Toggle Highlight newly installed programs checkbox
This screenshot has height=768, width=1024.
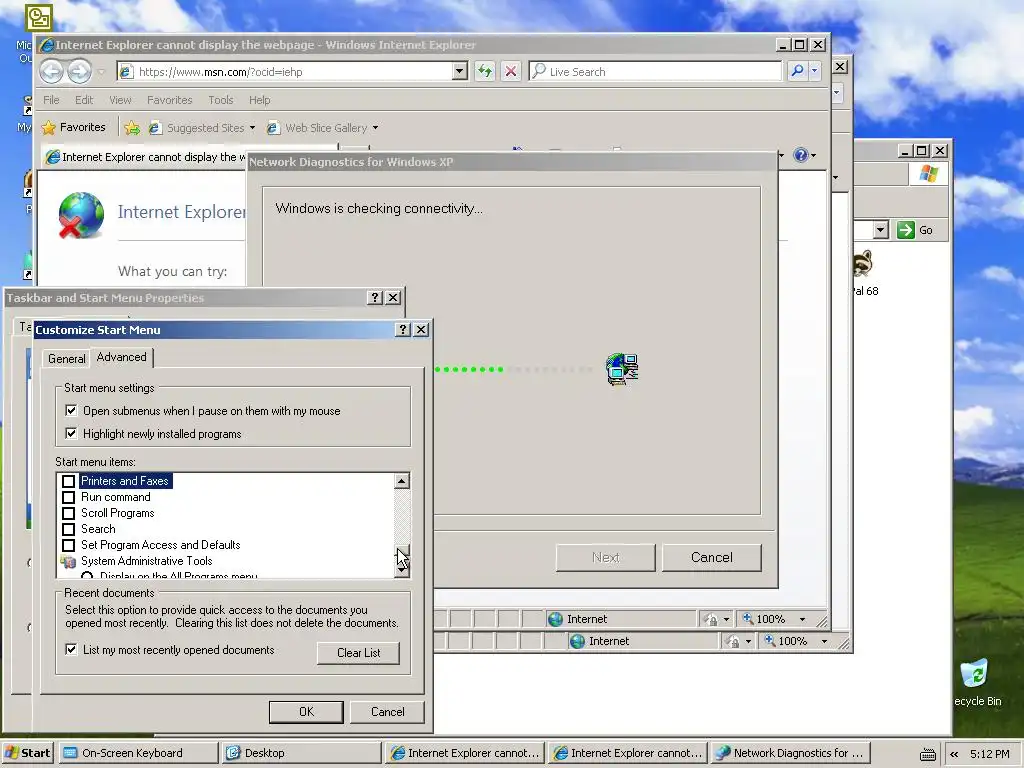pyautogui.click(x=71, y=434)
